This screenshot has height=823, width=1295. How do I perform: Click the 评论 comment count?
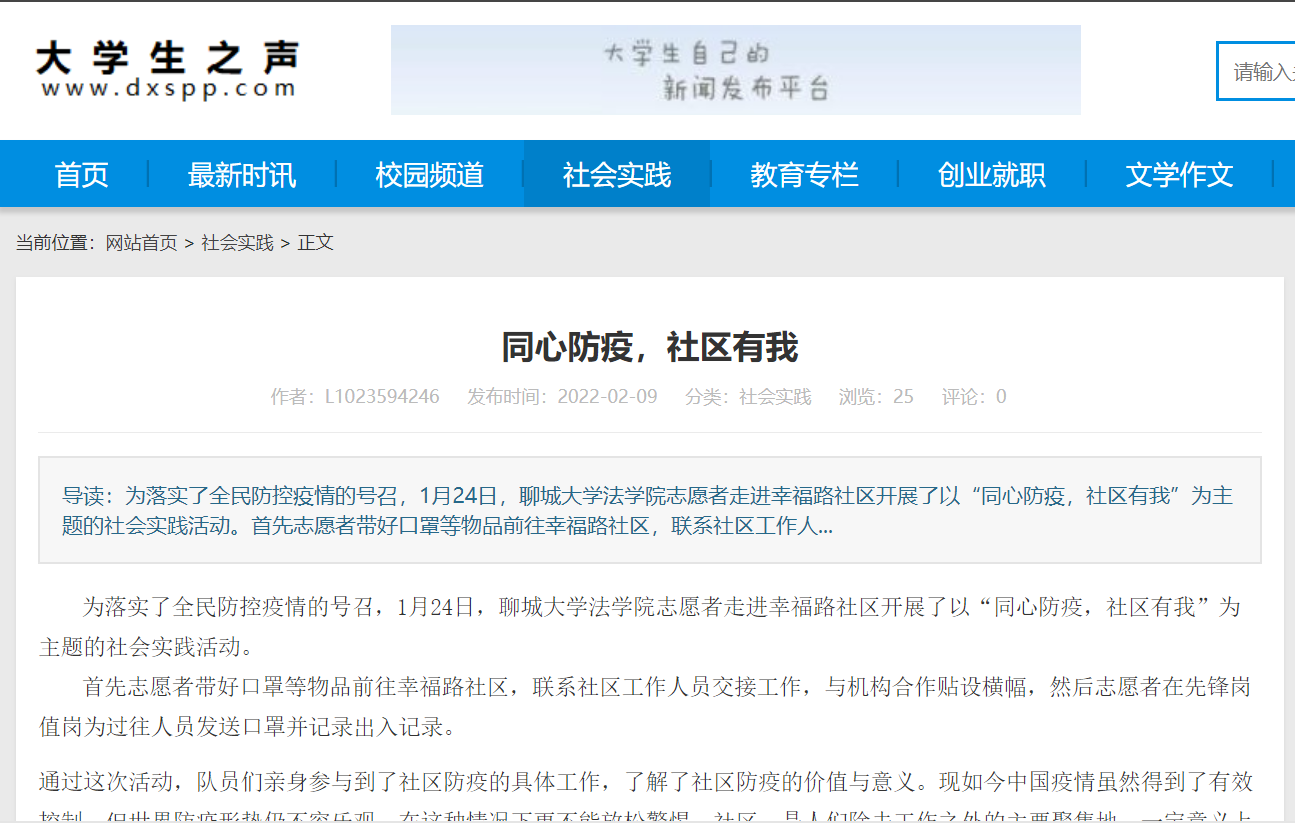click(x=973, y=396)
